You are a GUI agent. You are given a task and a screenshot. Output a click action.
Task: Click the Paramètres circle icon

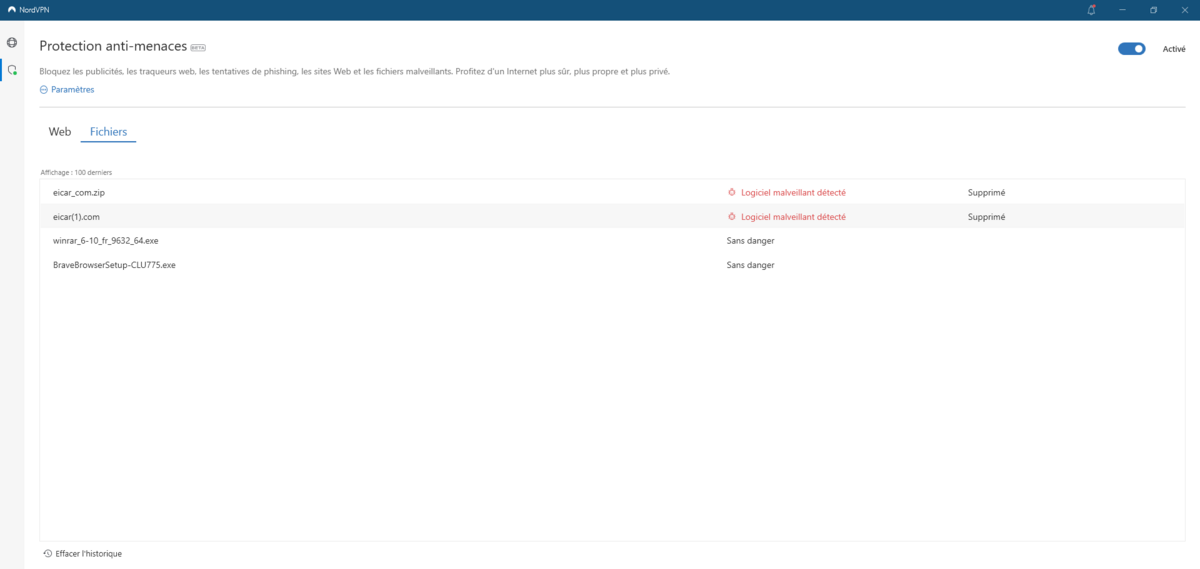[x=44, y=89]
